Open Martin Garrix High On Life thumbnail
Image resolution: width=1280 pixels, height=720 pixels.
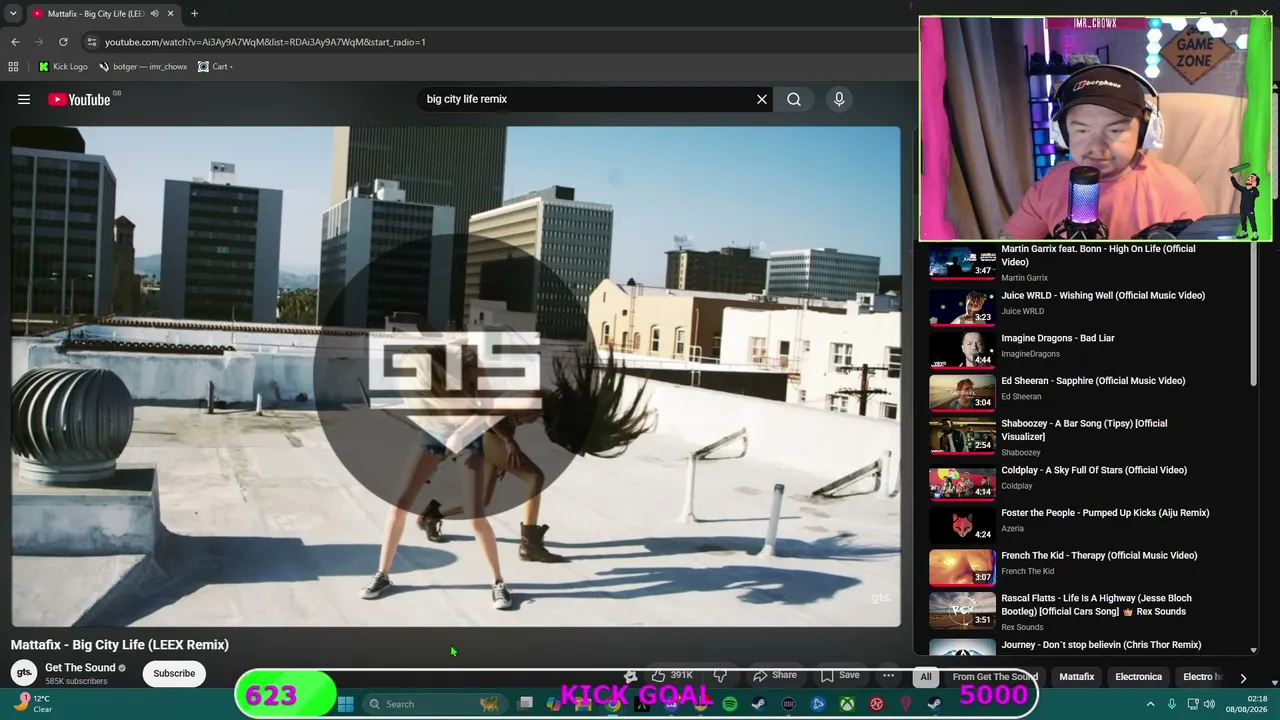[962, 261]
